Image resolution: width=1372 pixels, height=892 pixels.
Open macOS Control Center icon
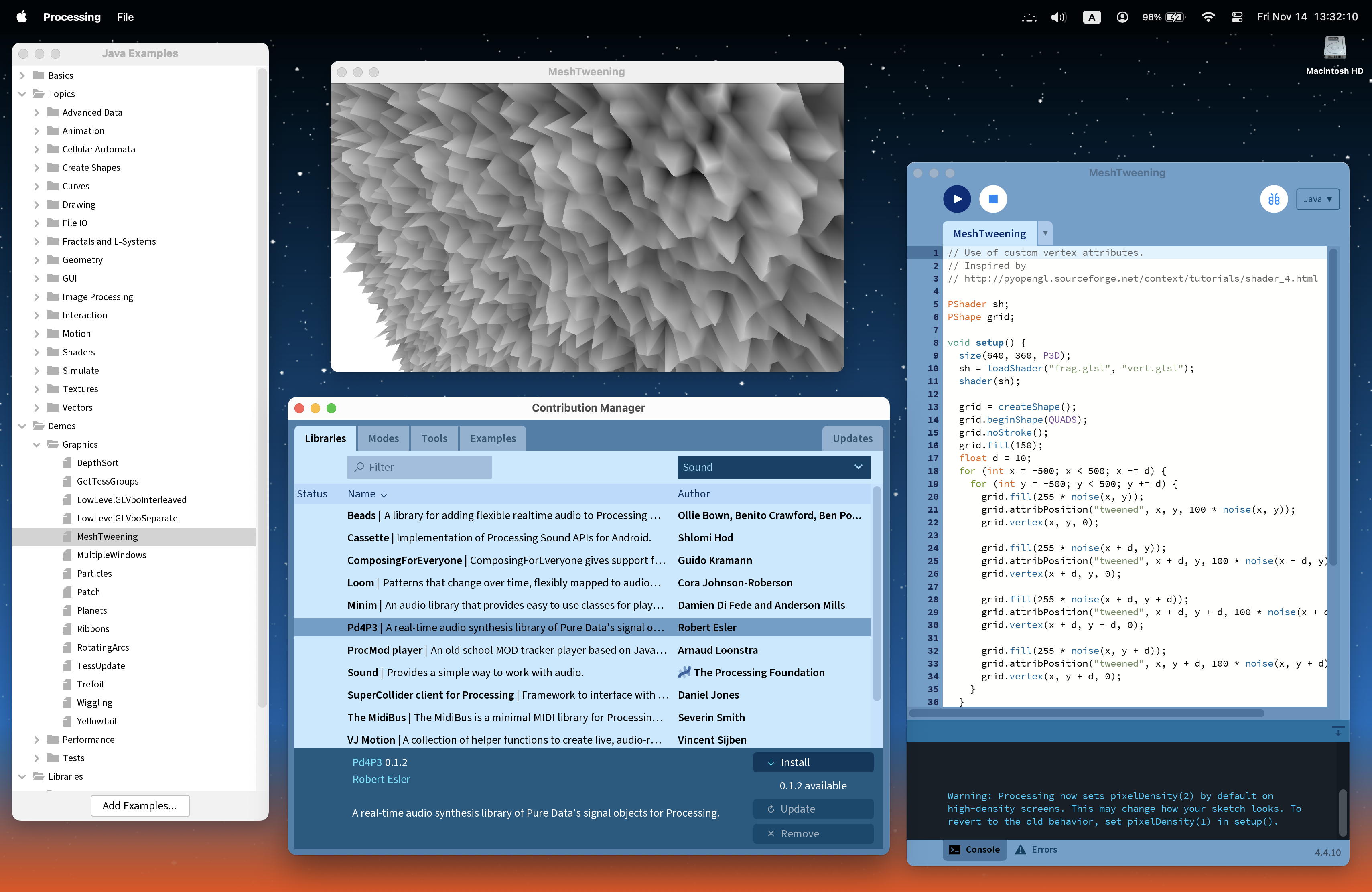(1236, 17)
